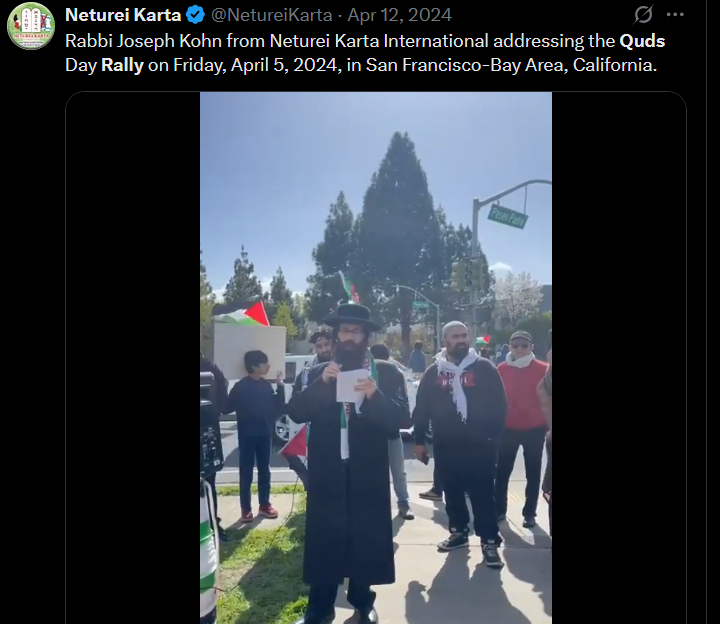Click the Paseo Padre street sign in video
The width and height of the screenshot is (720, 624).
507,216
